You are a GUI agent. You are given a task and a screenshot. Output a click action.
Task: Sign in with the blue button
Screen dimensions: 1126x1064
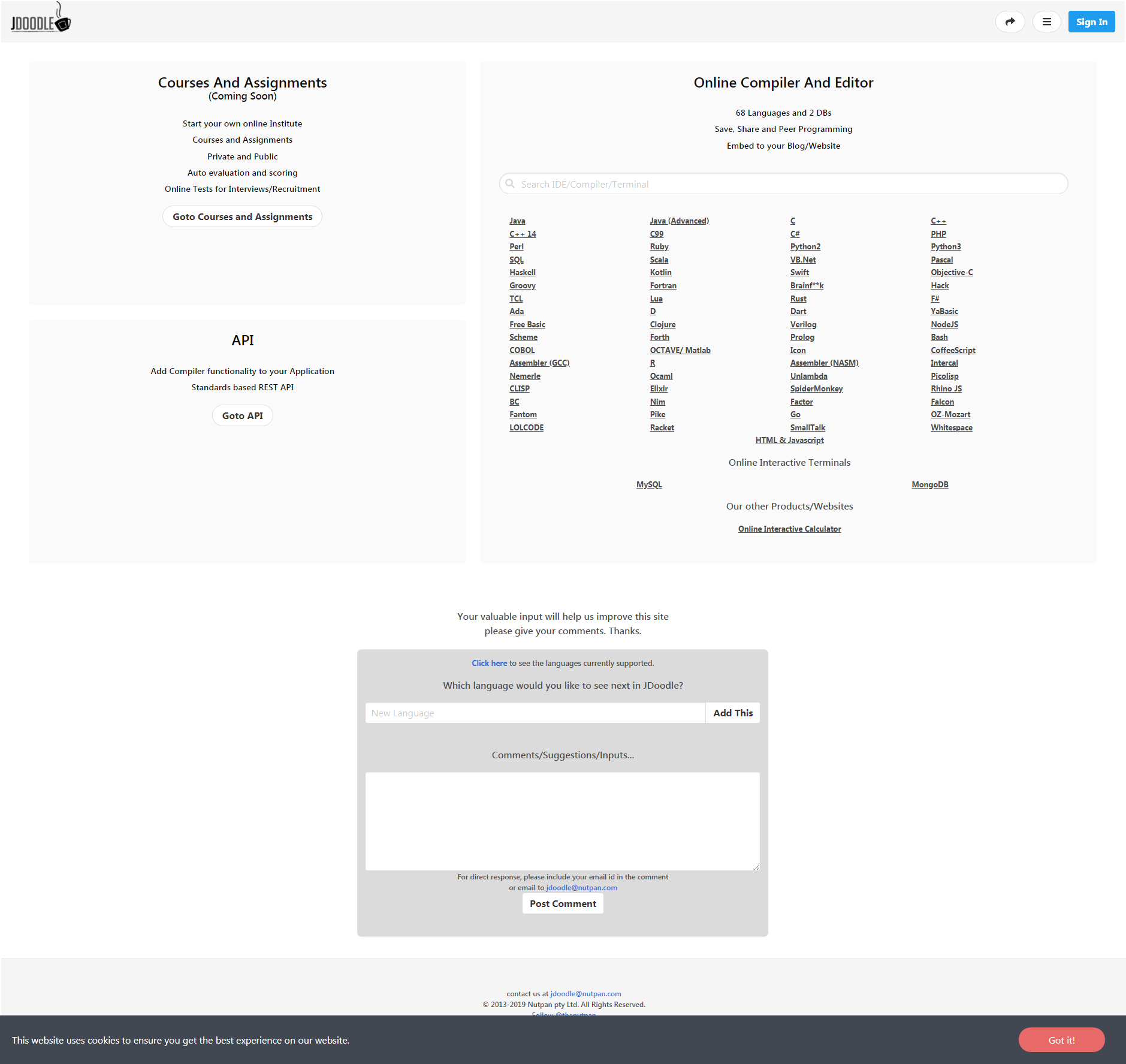[1091, 22]
